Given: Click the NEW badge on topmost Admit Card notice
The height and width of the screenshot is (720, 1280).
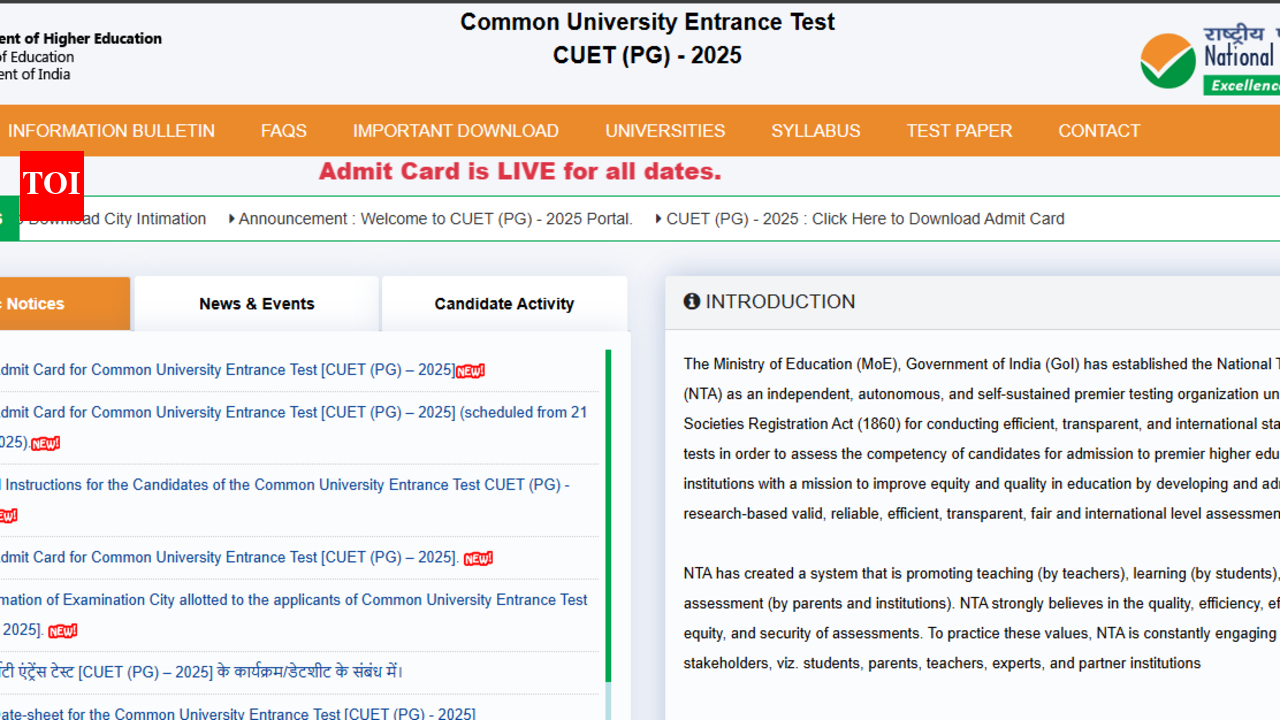Looking at the screenshot, I should point(470,371).
